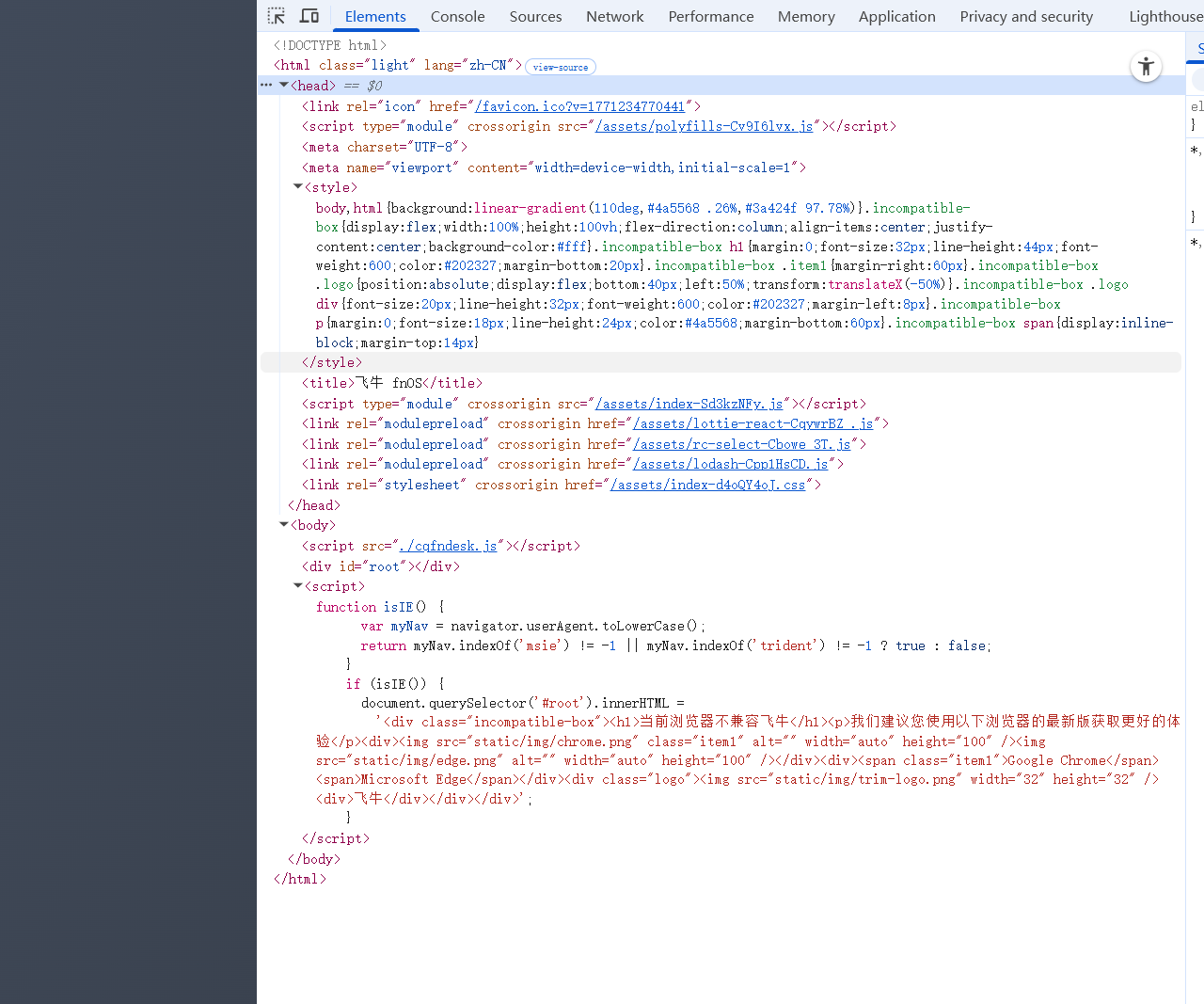Open the cqfndesk.js script link
Viewport: 1204px width, 1004px height.
coord(448,546)
